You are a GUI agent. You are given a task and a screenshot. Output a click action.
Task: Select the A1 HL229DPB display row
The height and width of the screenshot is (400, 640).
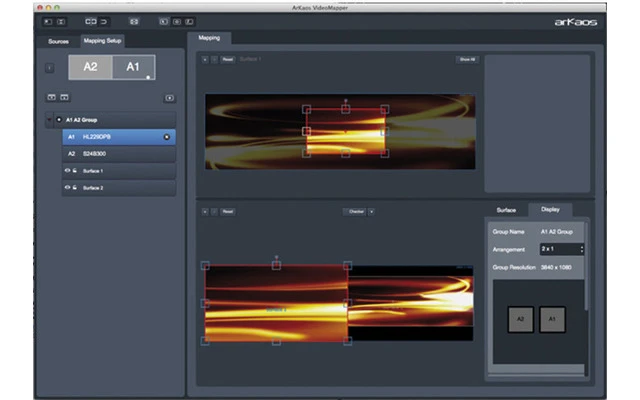click(x=119, y=137)
